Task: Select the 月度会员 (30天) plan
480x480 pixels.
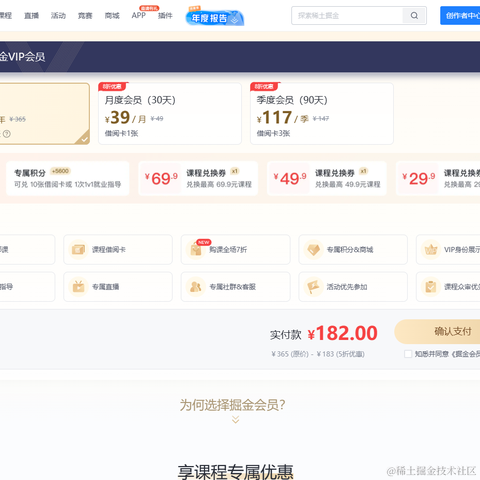Action: (x=170, y=114)
